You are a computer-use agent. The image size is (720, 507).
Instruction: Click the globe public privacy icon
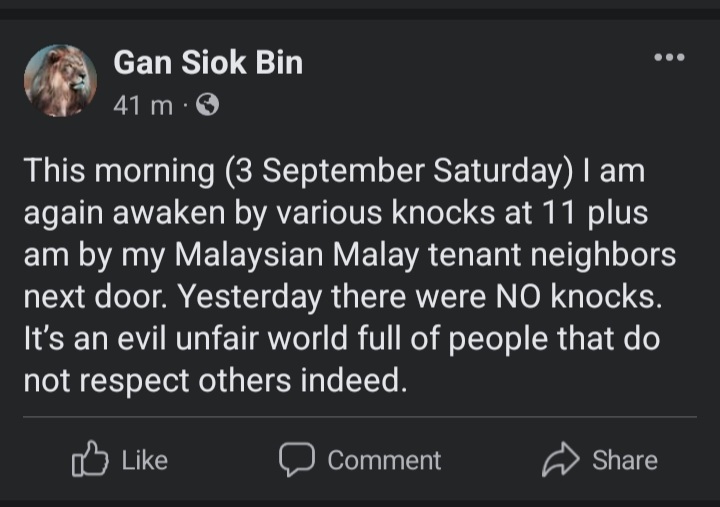(x=207, y=105)
